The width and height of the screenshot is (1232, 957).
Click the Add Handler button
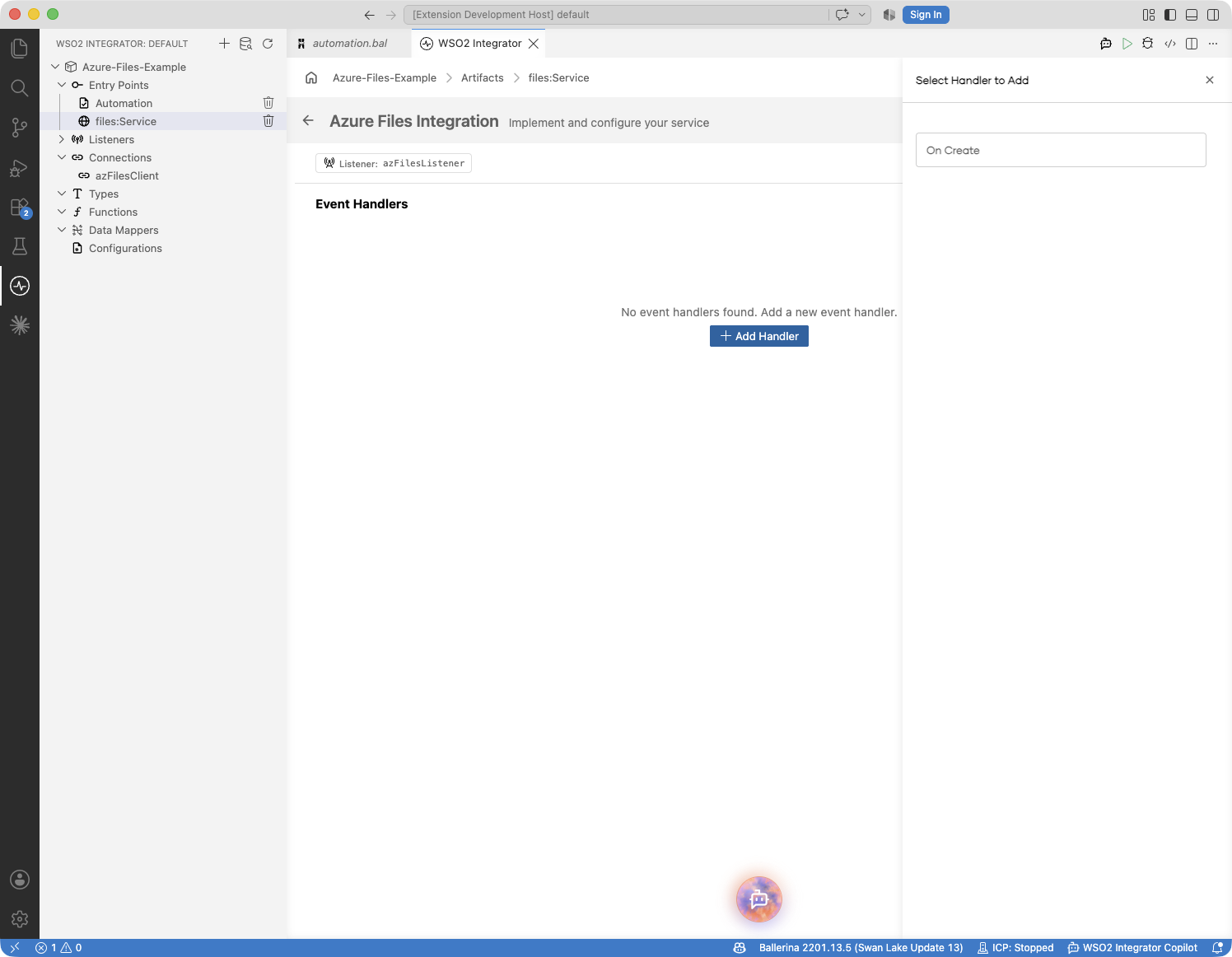tap(759, 336)
